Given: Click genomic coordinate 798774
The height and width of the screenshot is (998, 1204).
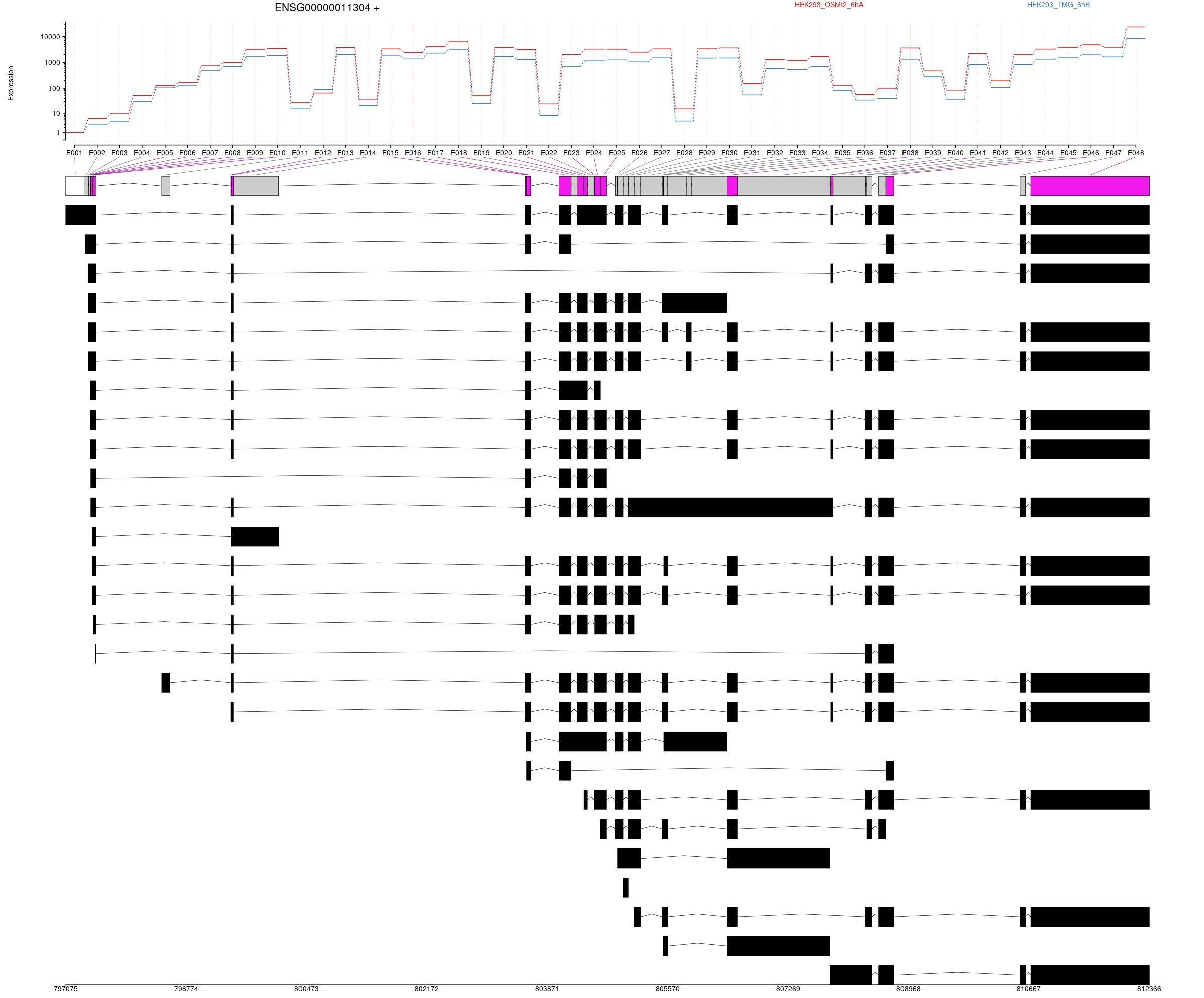Looking at the screenshot, I should (186, 989).
